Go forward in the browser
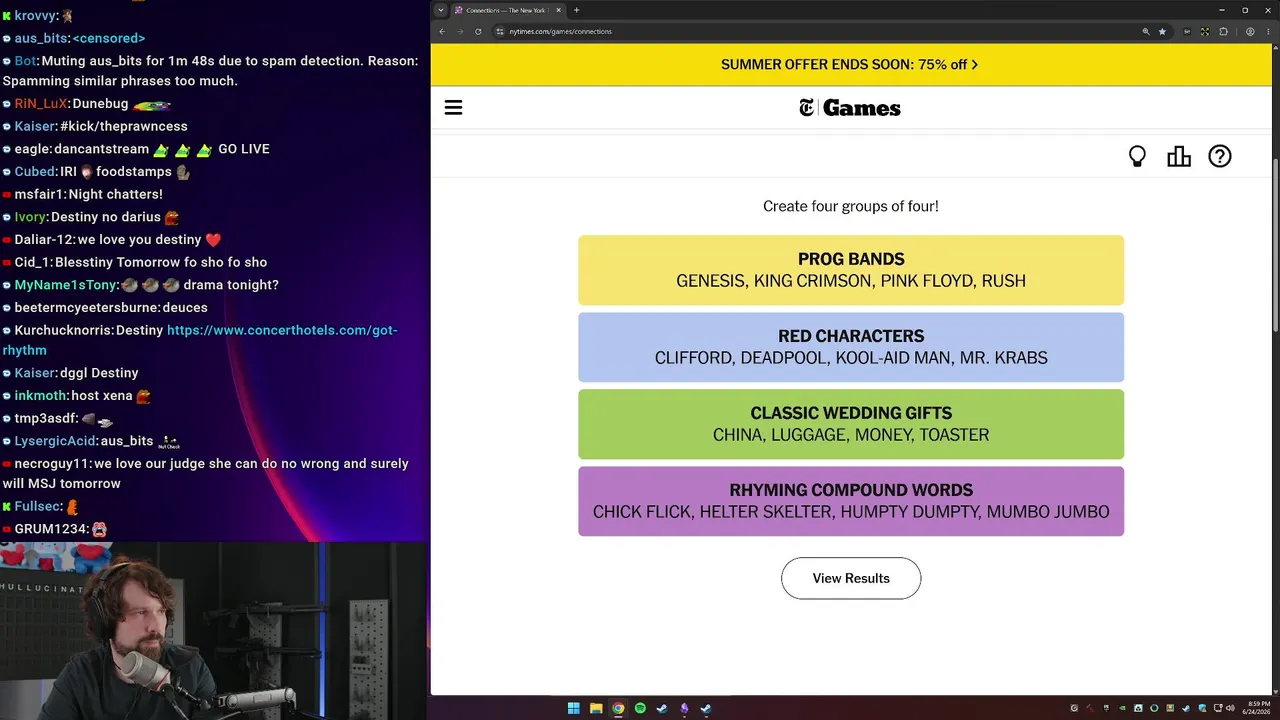1280x720 pixels. coord(460,31)
